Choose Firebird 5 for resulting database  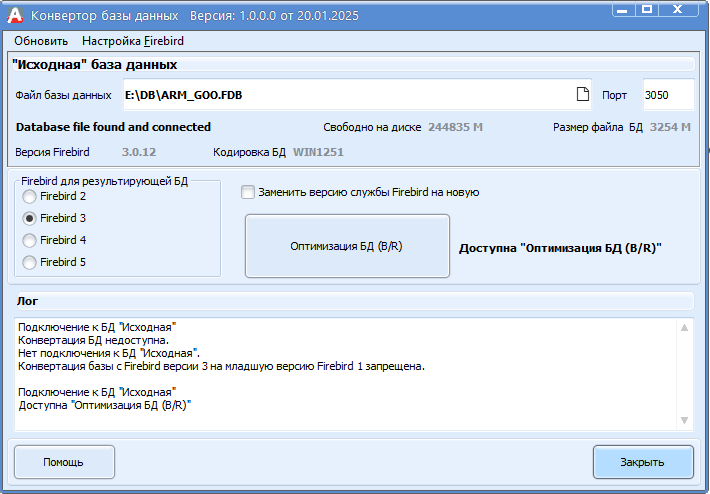tap(30, 262)
